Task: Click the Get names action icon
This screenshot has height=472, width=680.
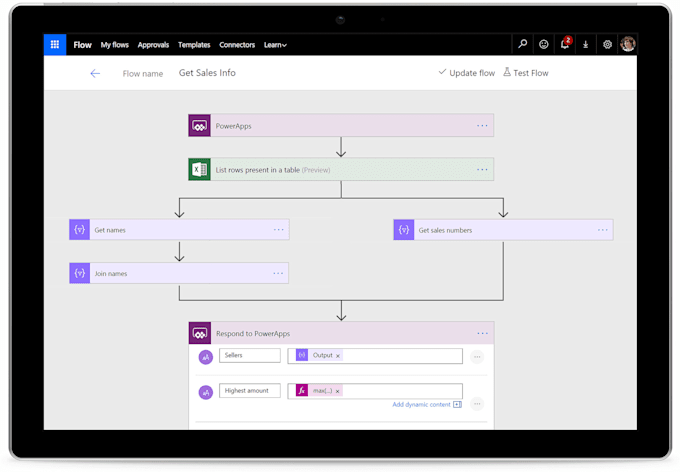Action: 80,230
